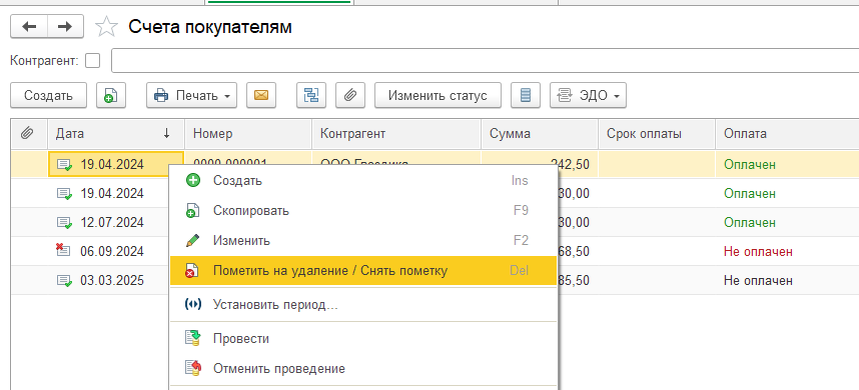This screenshot has width=859, height=390.
Task: Select Пометить на удаление / Снять пометку
Action: coord(363,271)
